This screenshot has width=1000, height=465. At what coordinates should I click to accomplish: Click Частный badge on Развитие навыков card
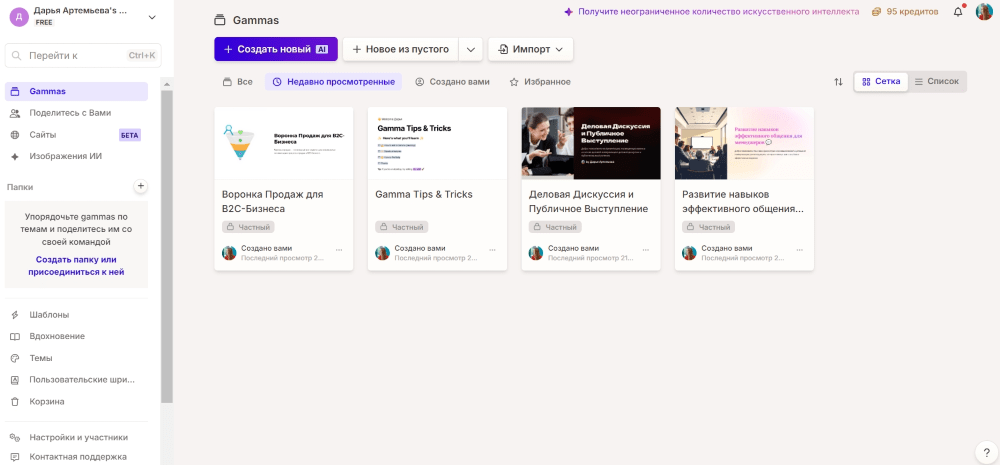point(709,227)
